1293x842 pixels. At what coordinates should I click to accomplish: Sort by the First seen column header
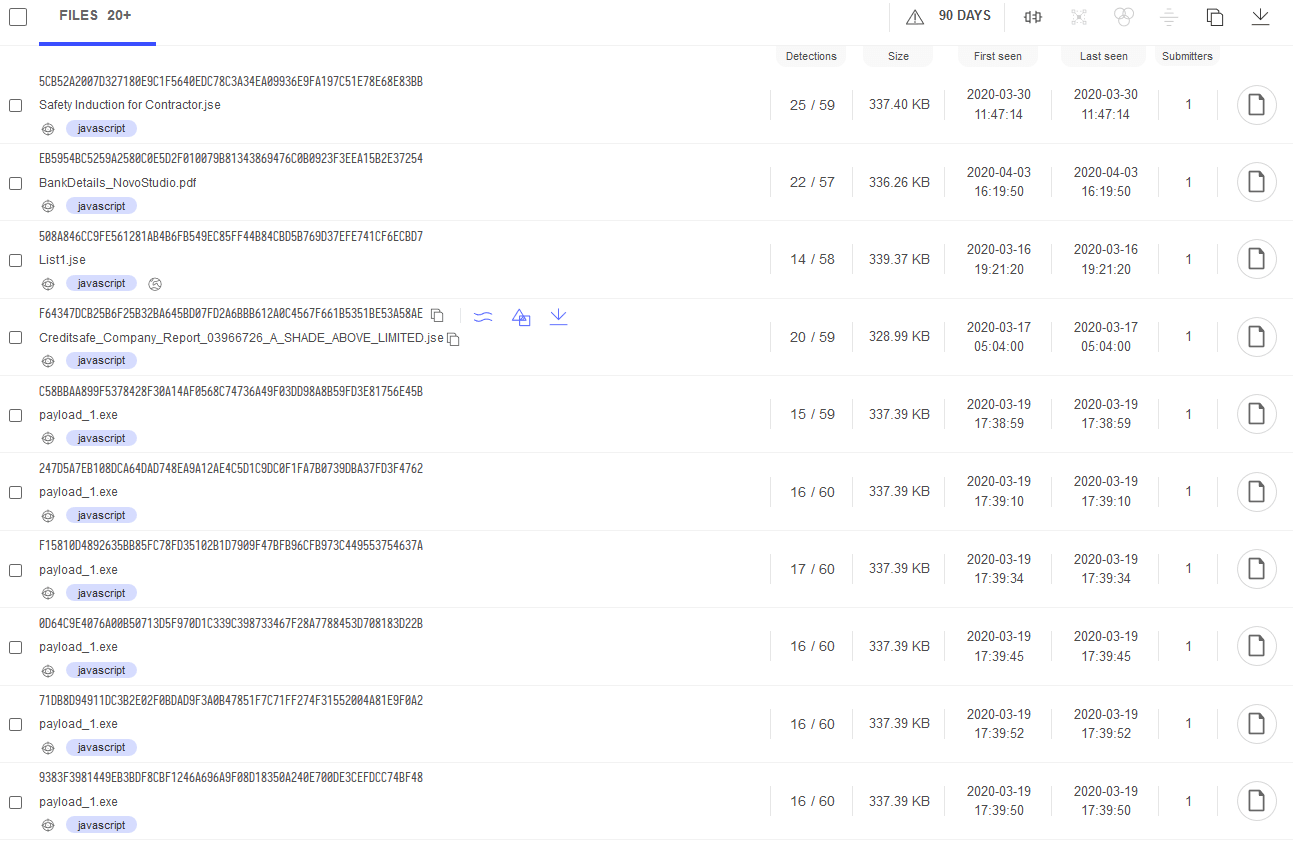(x=997, y=56)
